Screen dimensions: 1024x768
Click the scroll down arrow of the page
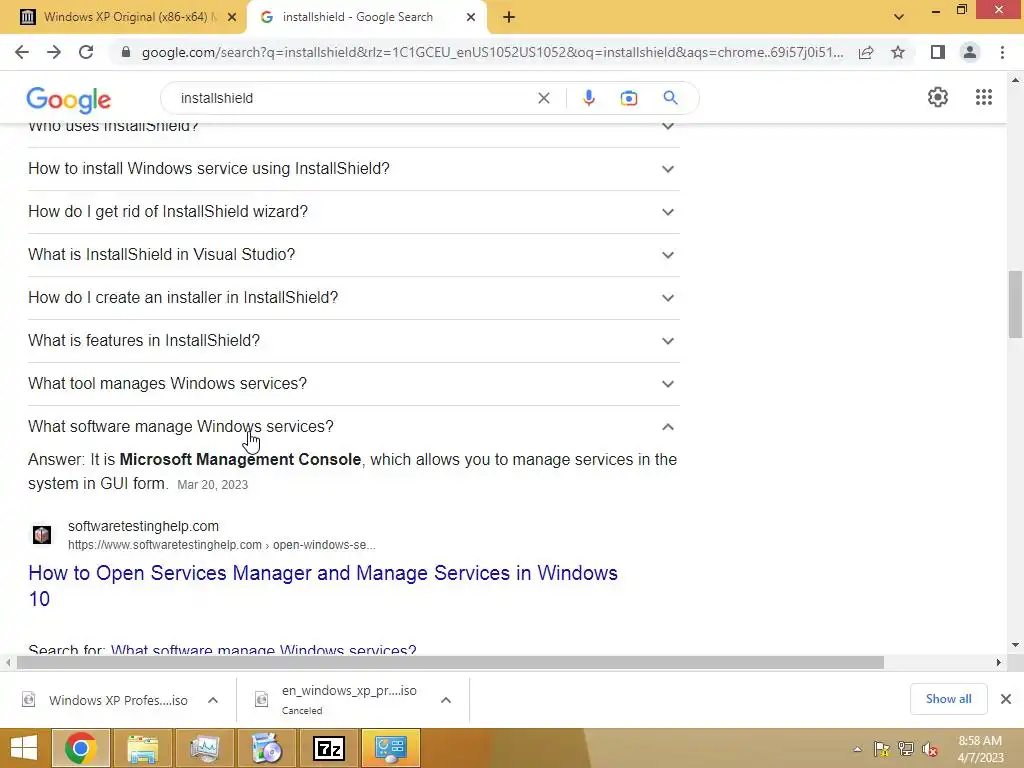coord(1015,645)
